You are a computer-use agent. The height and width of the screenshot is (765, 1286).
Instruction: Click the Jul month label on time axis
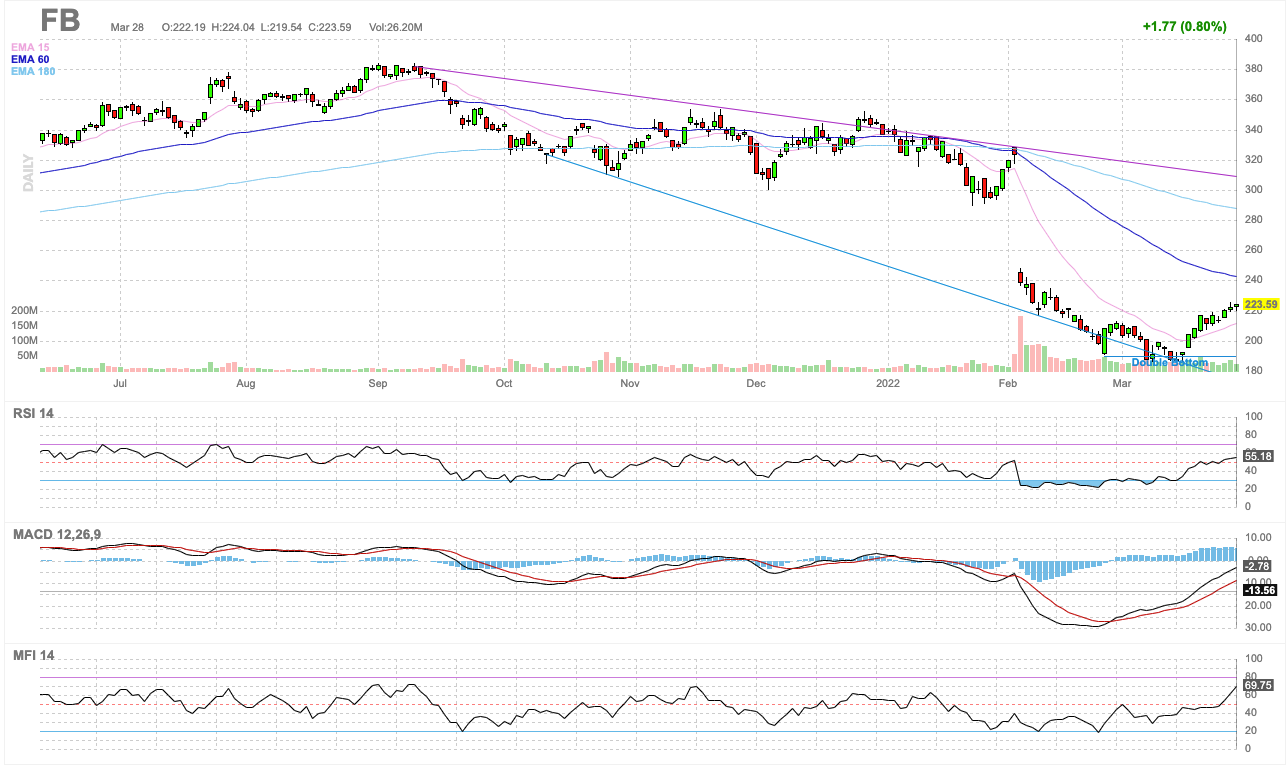122,383
